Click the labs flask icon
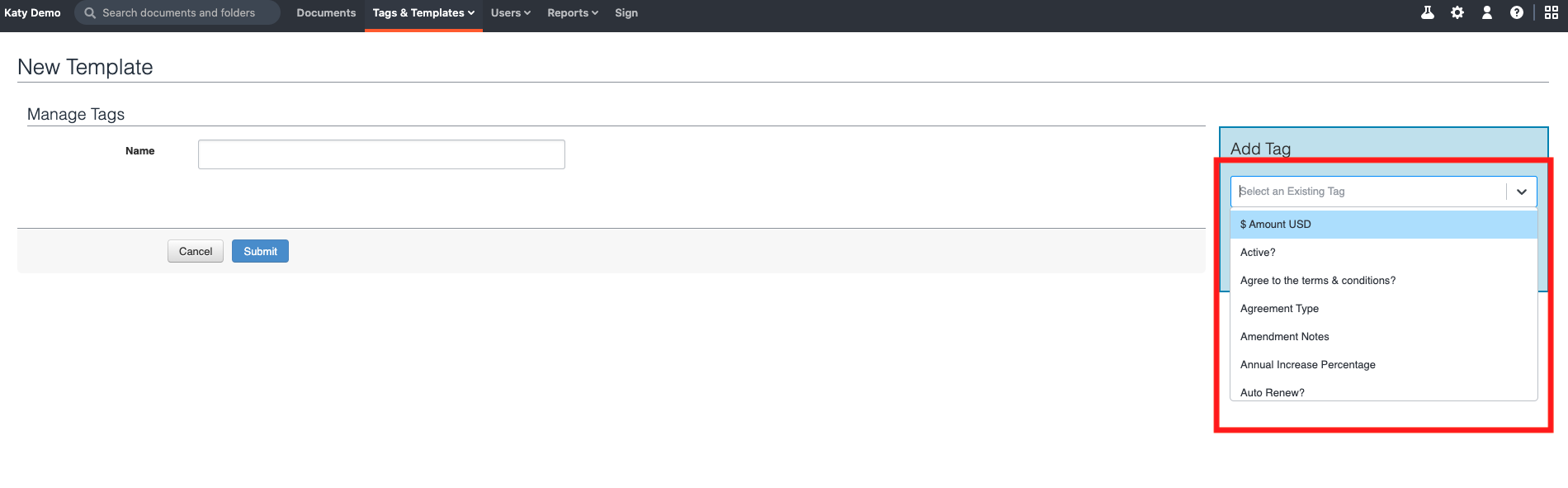This screenshot has height=488, width=1568. 1427,12
